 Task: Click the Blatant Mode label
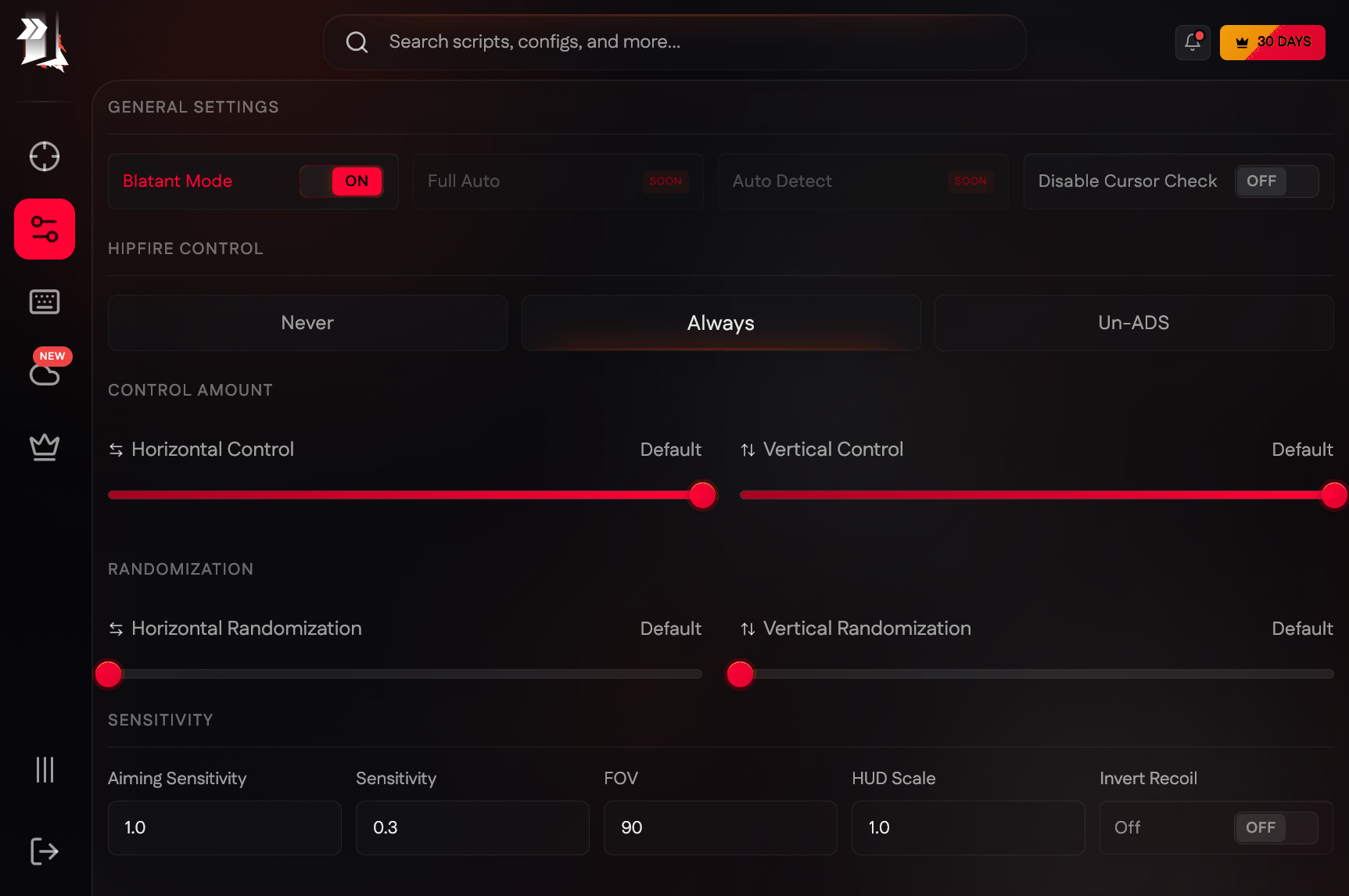tap(178, 181)
